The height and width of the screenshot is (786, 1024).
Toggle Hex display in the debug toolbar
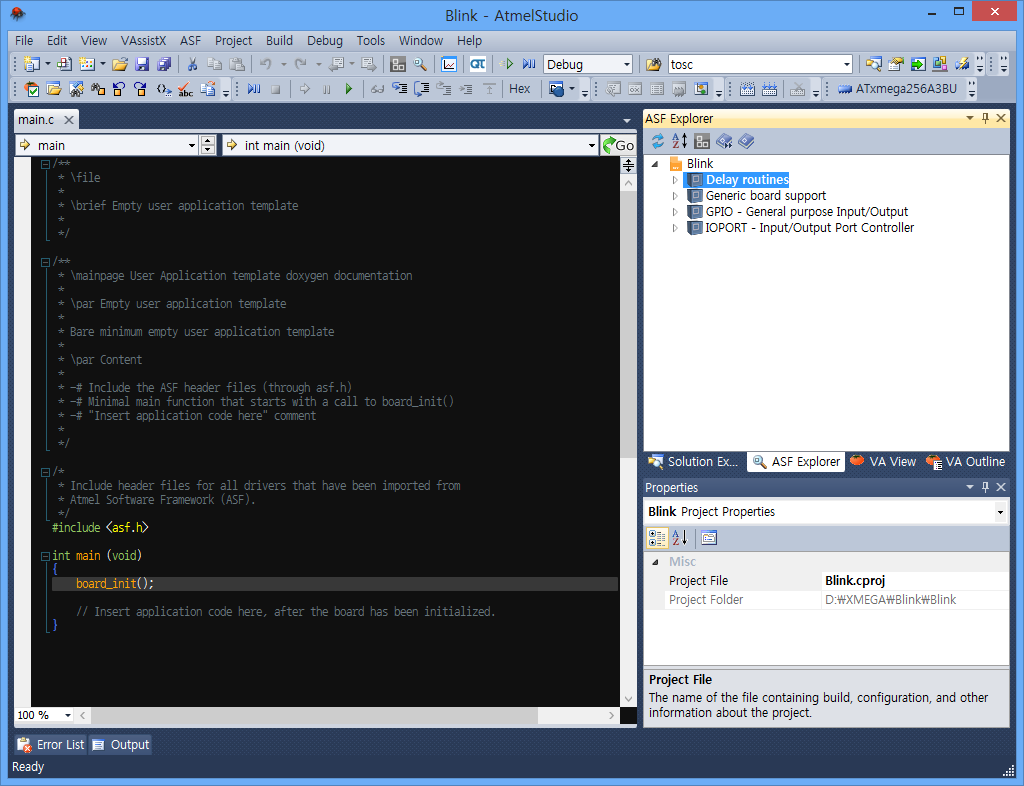tap(519, 89)
